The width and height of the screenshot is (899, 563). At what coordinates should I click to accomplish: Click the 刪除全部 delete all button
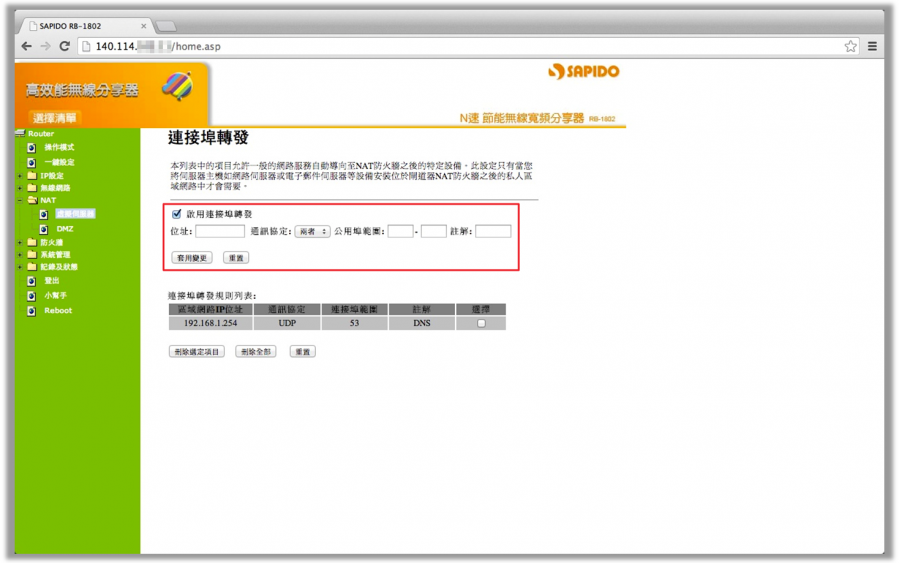256,352
